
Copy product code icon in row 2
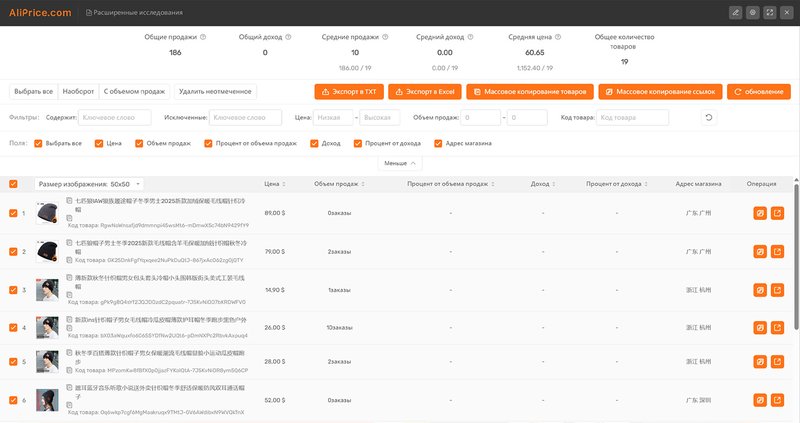[69, 260]
